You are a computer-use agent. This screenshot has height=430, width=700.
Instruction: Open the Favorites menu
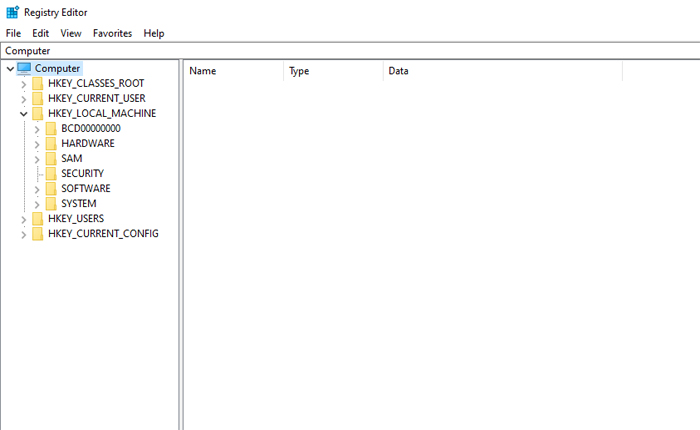112,33
